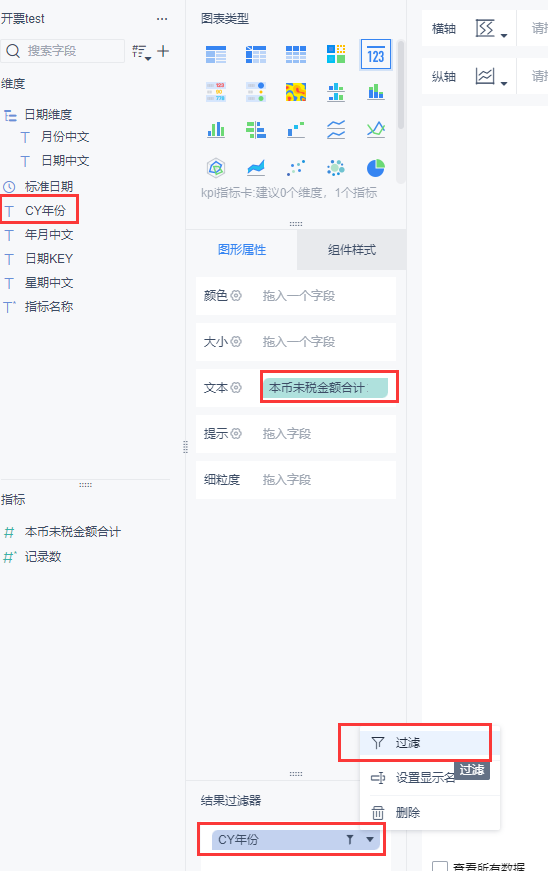Select the range area chart type
548x871 pixels.
click(256, 167)
